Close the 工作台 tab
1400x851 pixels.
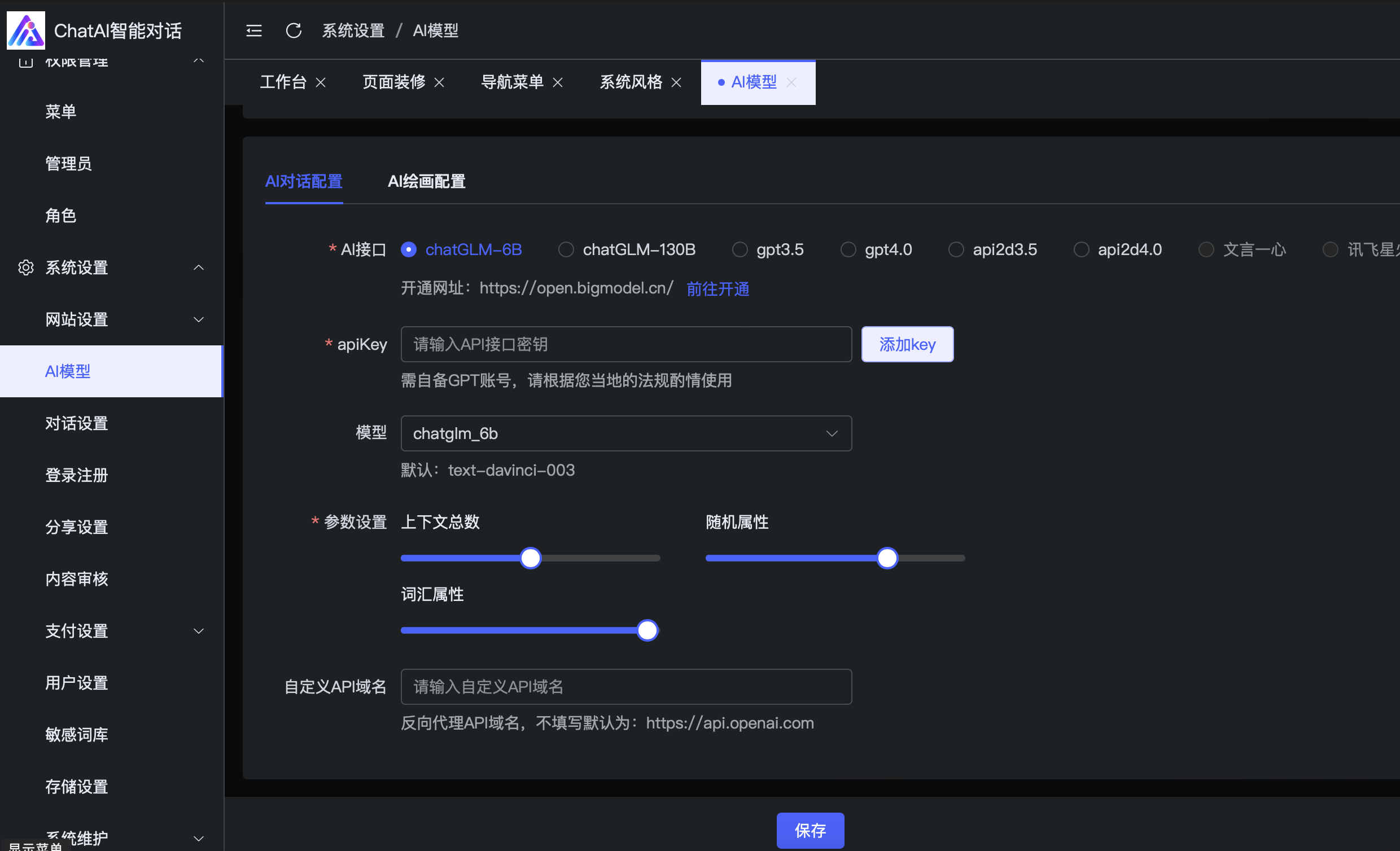point(321,83)
